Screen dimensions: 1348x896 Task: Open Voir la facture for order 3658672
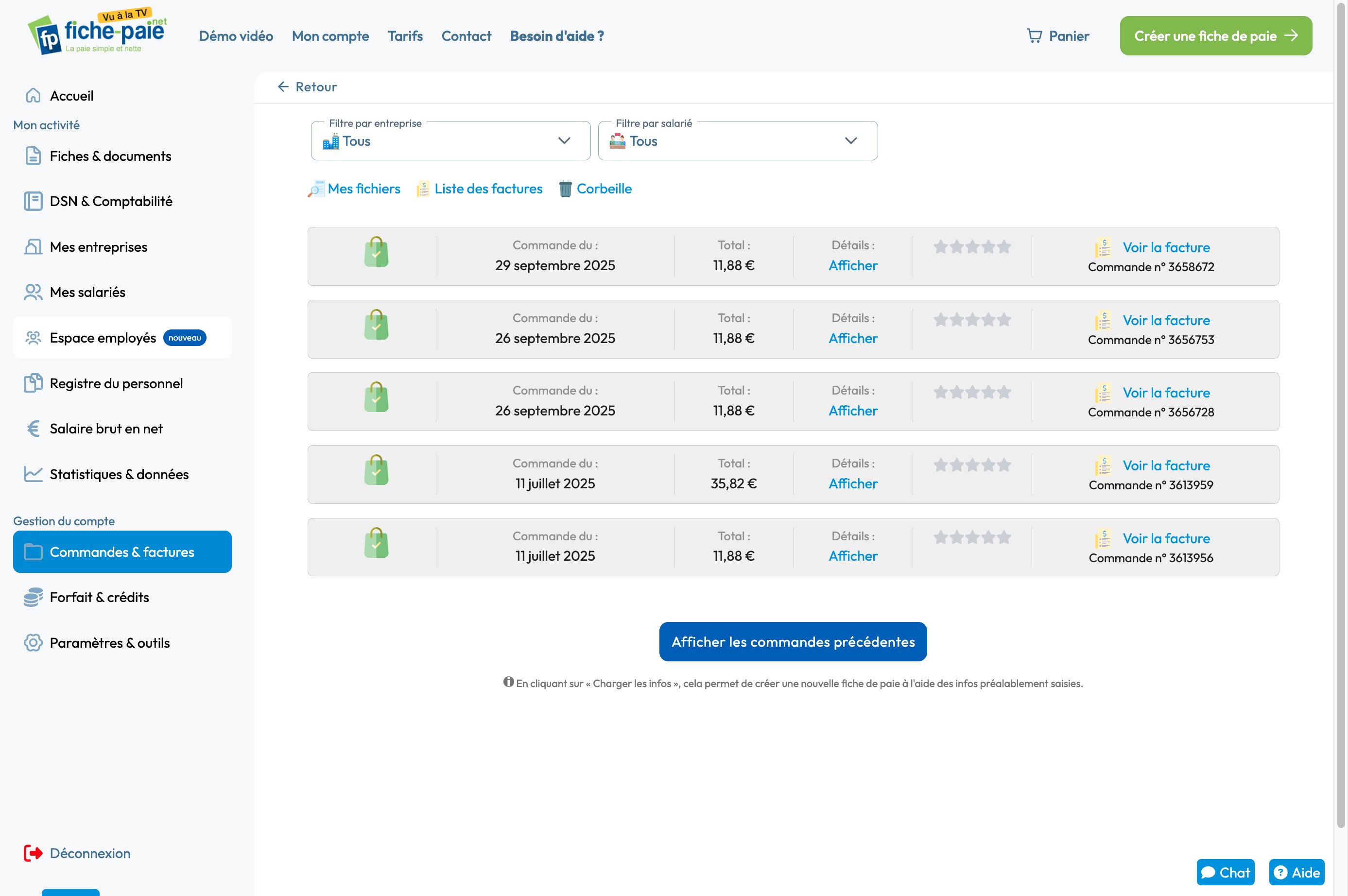(1166, 247)
